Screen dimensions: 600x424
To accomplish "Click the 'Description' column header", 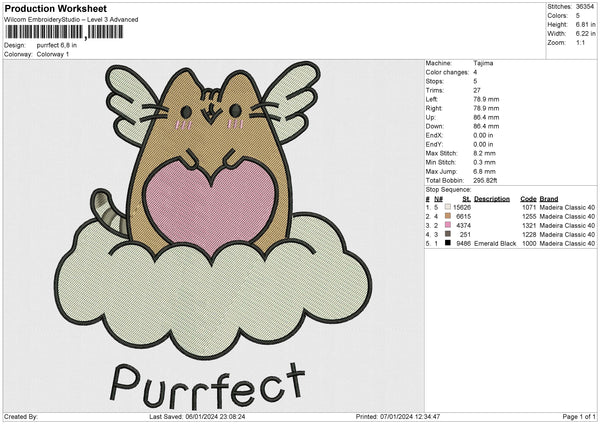I will click(x=492, y=199).
